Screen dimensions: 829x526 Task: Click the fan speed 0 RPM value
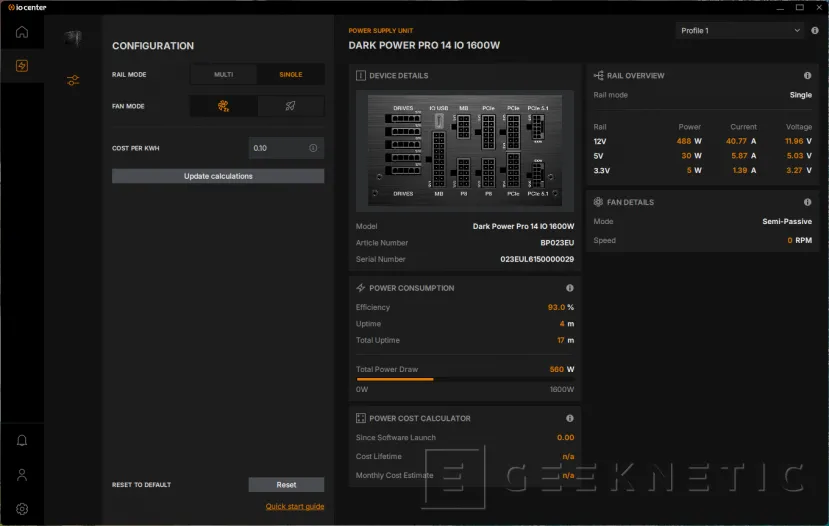point(799,240)
